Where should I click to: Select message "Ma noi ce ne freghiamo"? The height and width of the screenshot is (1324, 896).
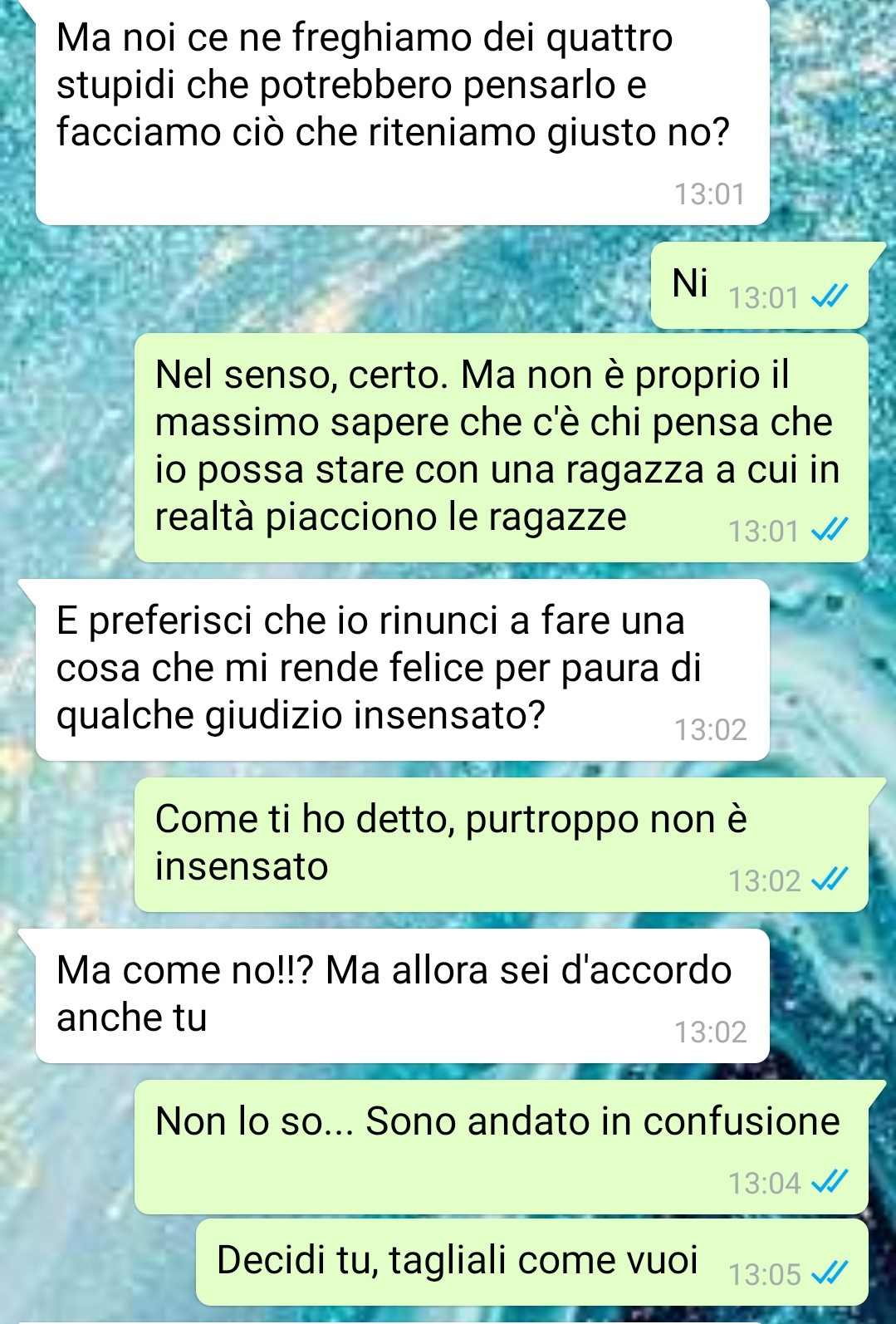(403, 110)
